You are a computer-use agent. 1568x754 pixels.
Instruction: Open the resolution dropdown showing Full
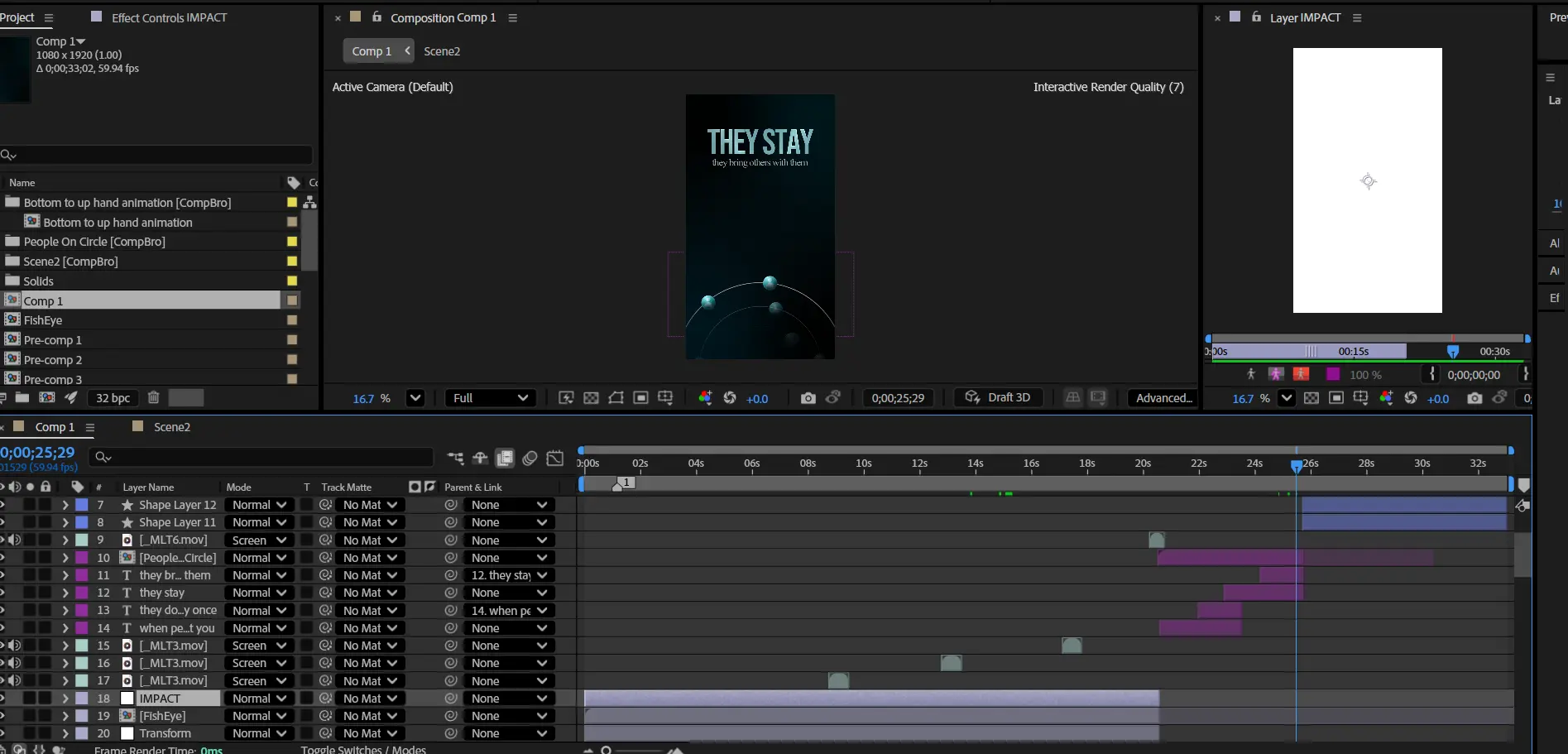(490, 398)
